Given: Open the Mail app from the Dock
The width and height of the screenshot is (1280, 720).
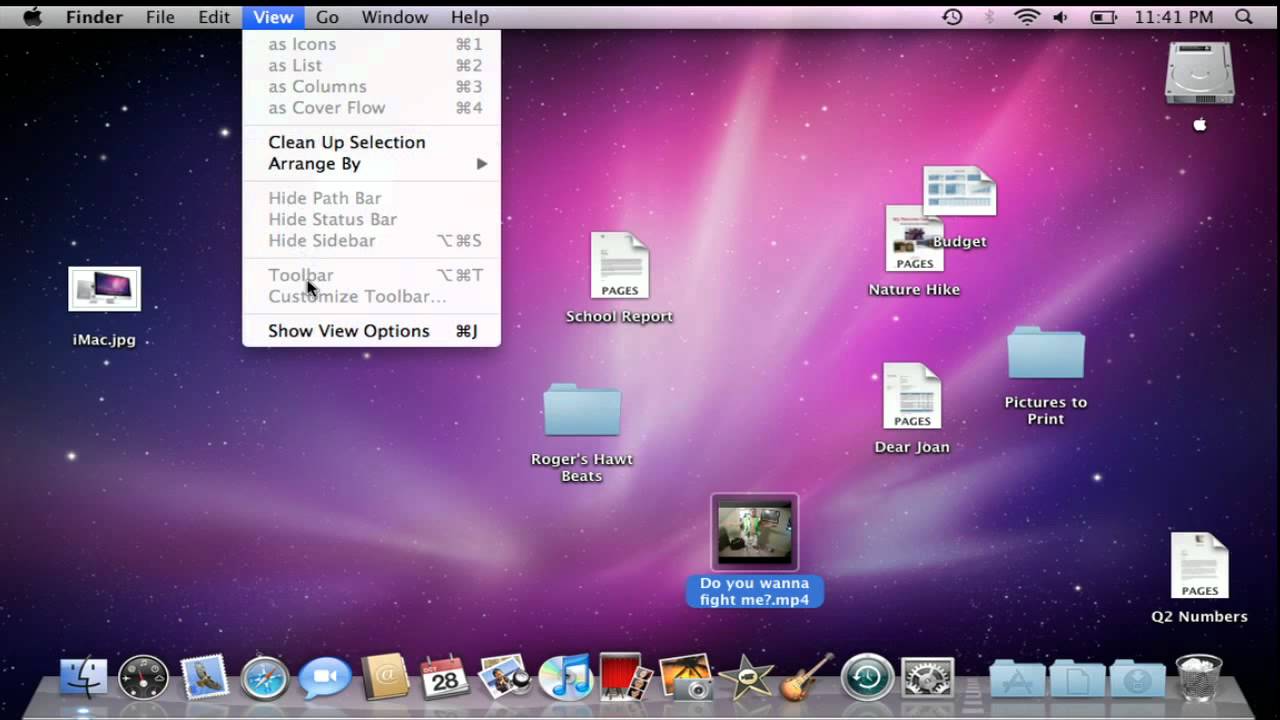Looking at the screenshot, I should pos(204,677).
